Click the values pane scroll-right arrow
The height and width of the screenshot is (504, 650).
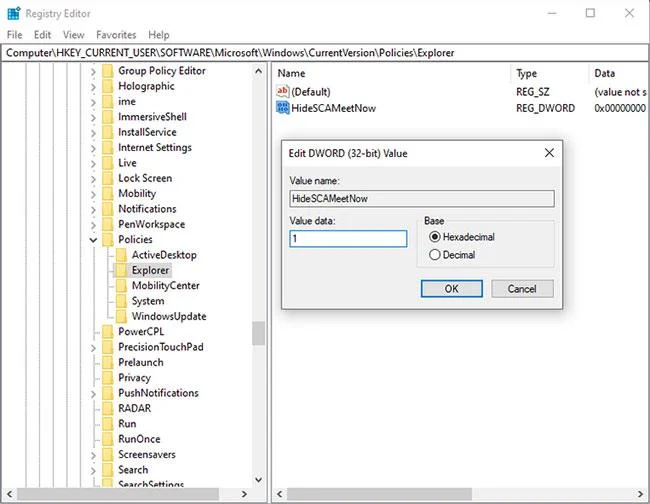pyautogui.click(x=641, y=494)
